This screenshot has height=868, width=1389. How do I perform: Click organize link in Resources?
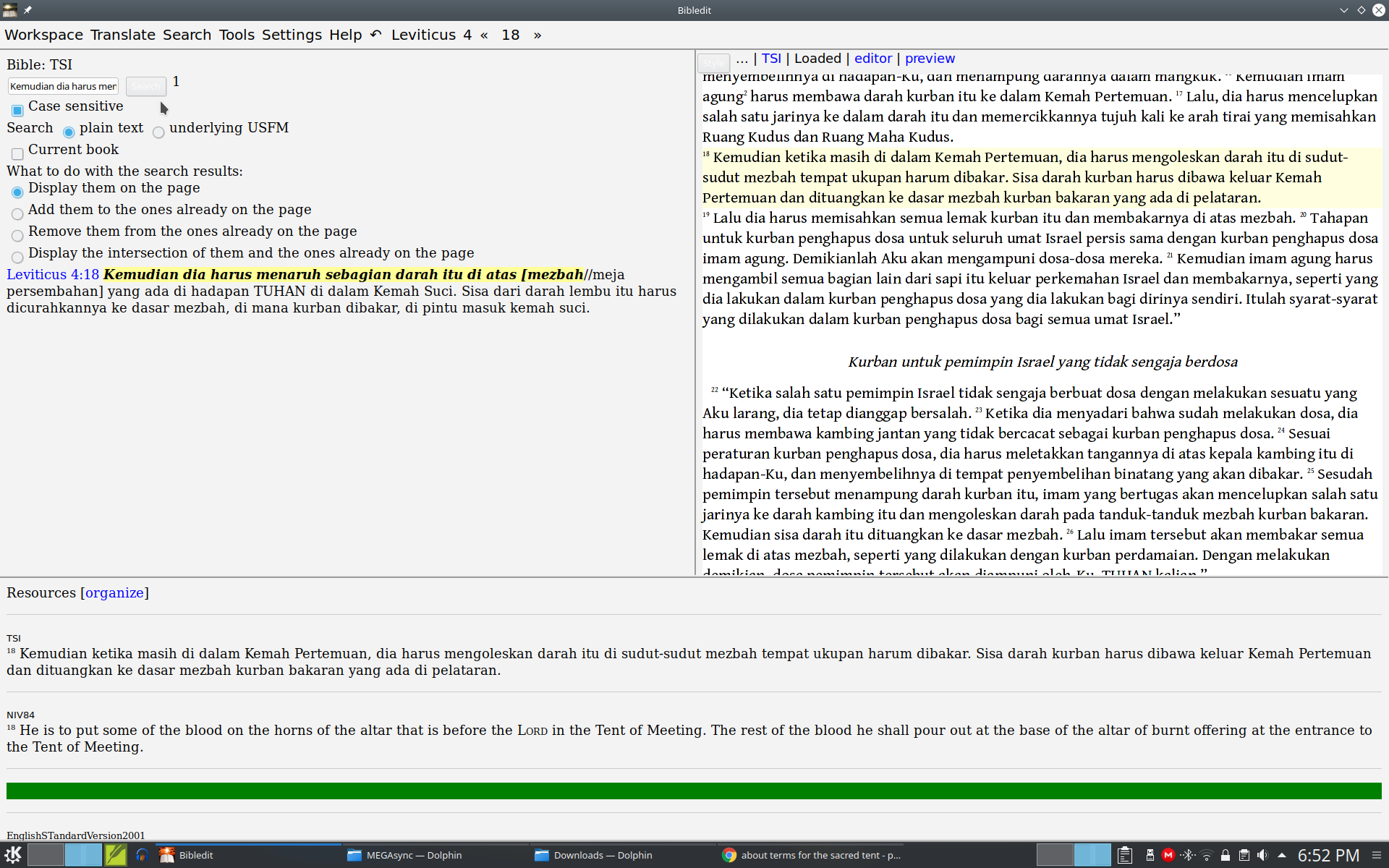coord(114,593)
